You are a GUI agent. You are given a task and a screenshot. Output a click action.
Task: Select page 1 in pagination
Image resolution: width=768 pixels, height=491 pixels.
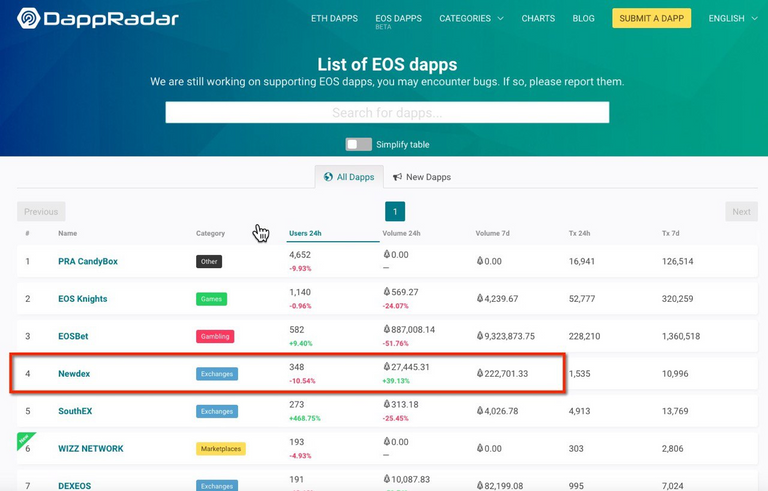pos(395,211)
